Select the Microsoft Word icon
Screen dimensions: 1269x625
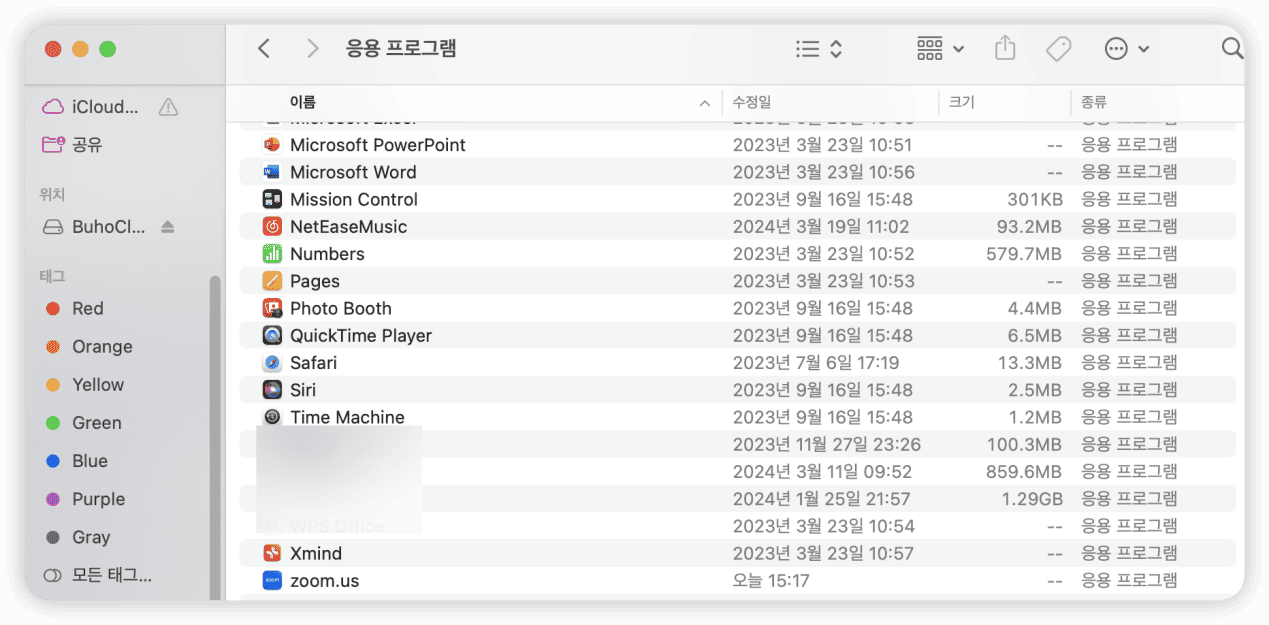click(272, 172)
